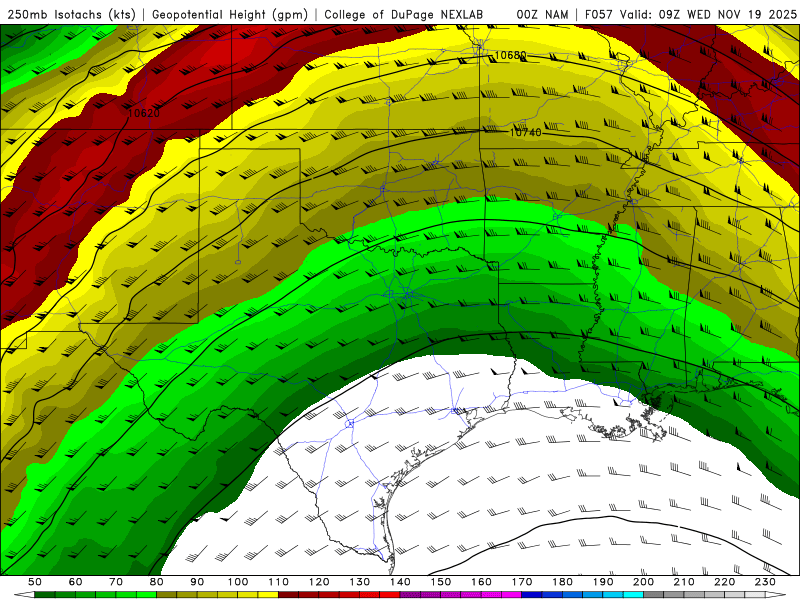
Task: Click the 220 value on the color scale
Action: [724, 582]
